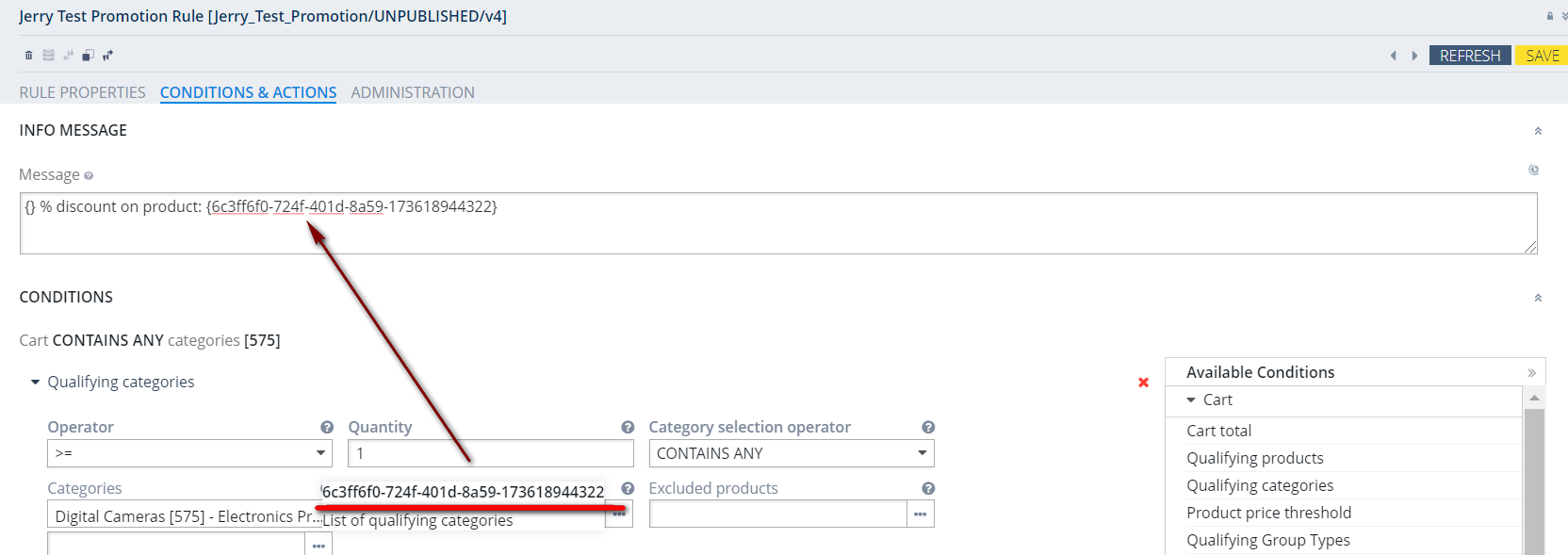Click help icon next to Quantity label
Image resolution: width=1568 pixels, height=555 pixels.
pyautogui.click(x=627, y=427)
